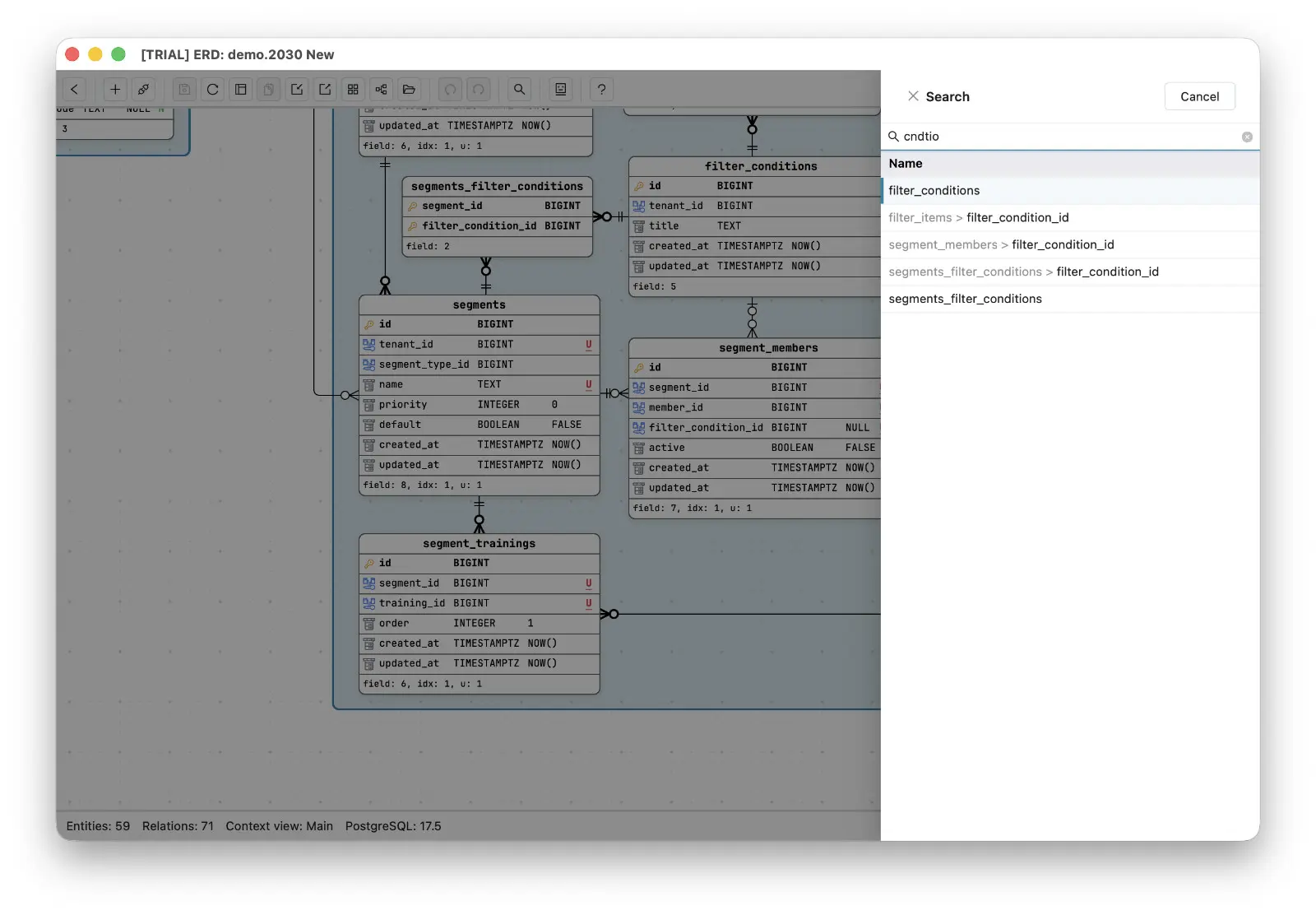
Task: Click the hierarchy tree toolbar icon
Action: 381,90
